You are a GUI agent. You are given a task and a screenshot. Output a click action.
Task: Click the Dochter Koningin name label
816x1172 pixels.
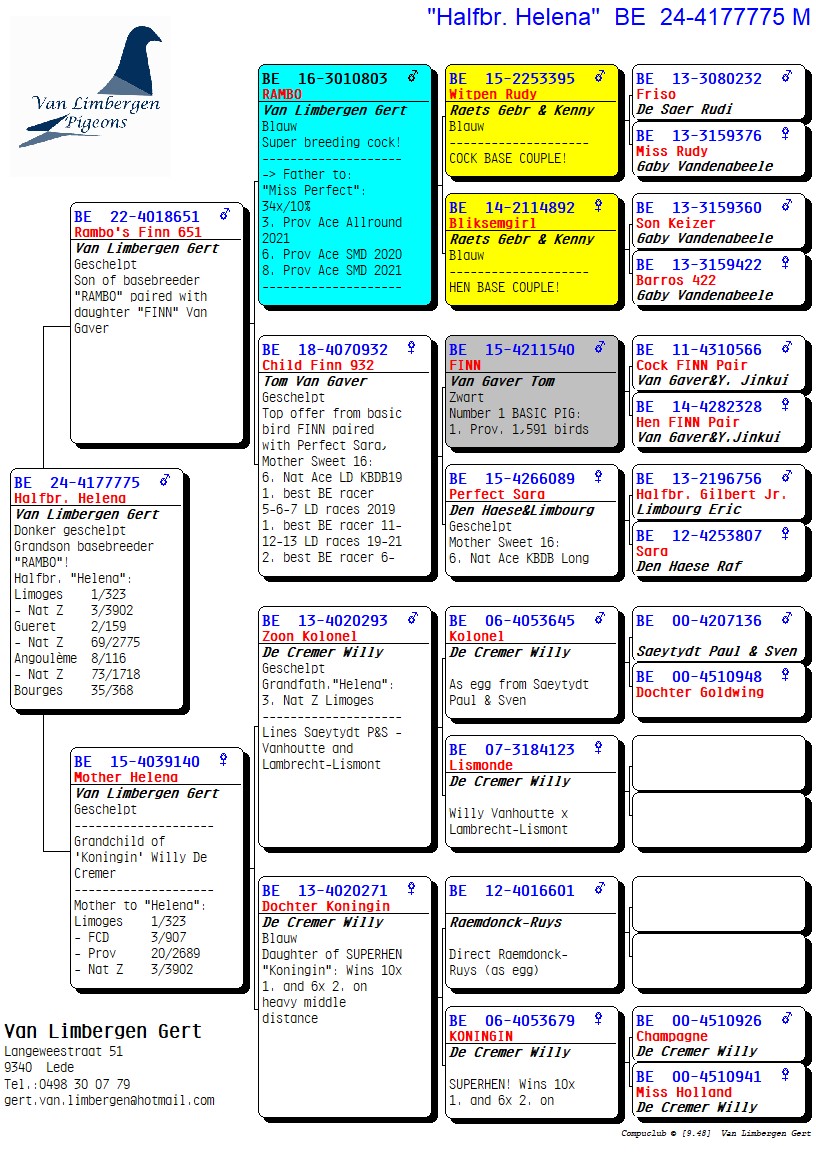326,906
